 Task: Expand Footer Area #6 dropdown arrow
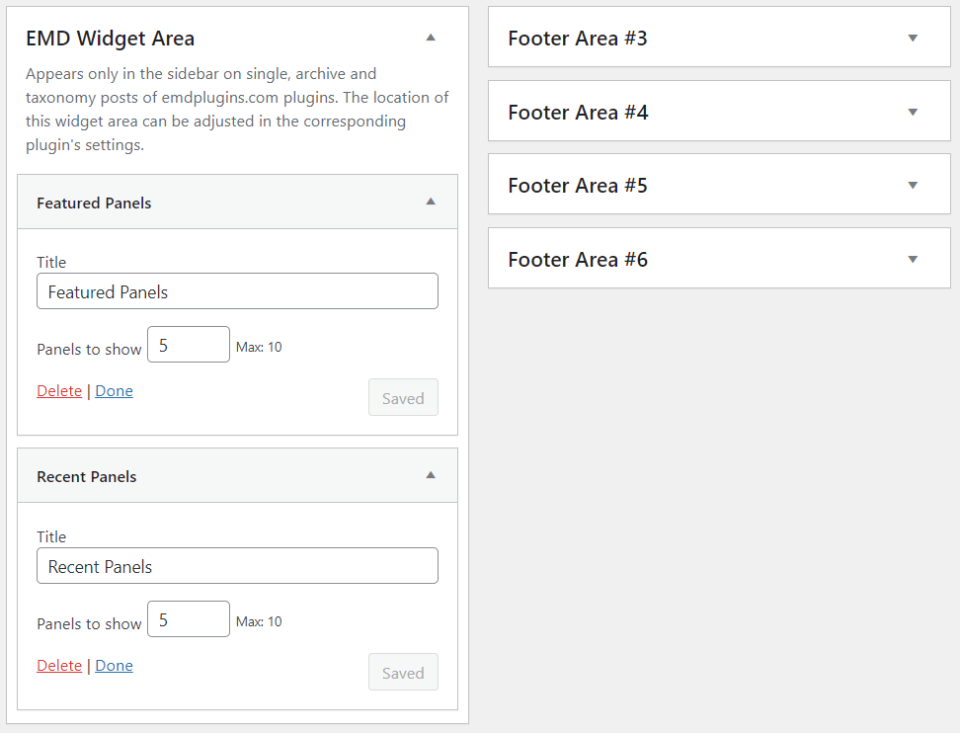coord(912,259)
